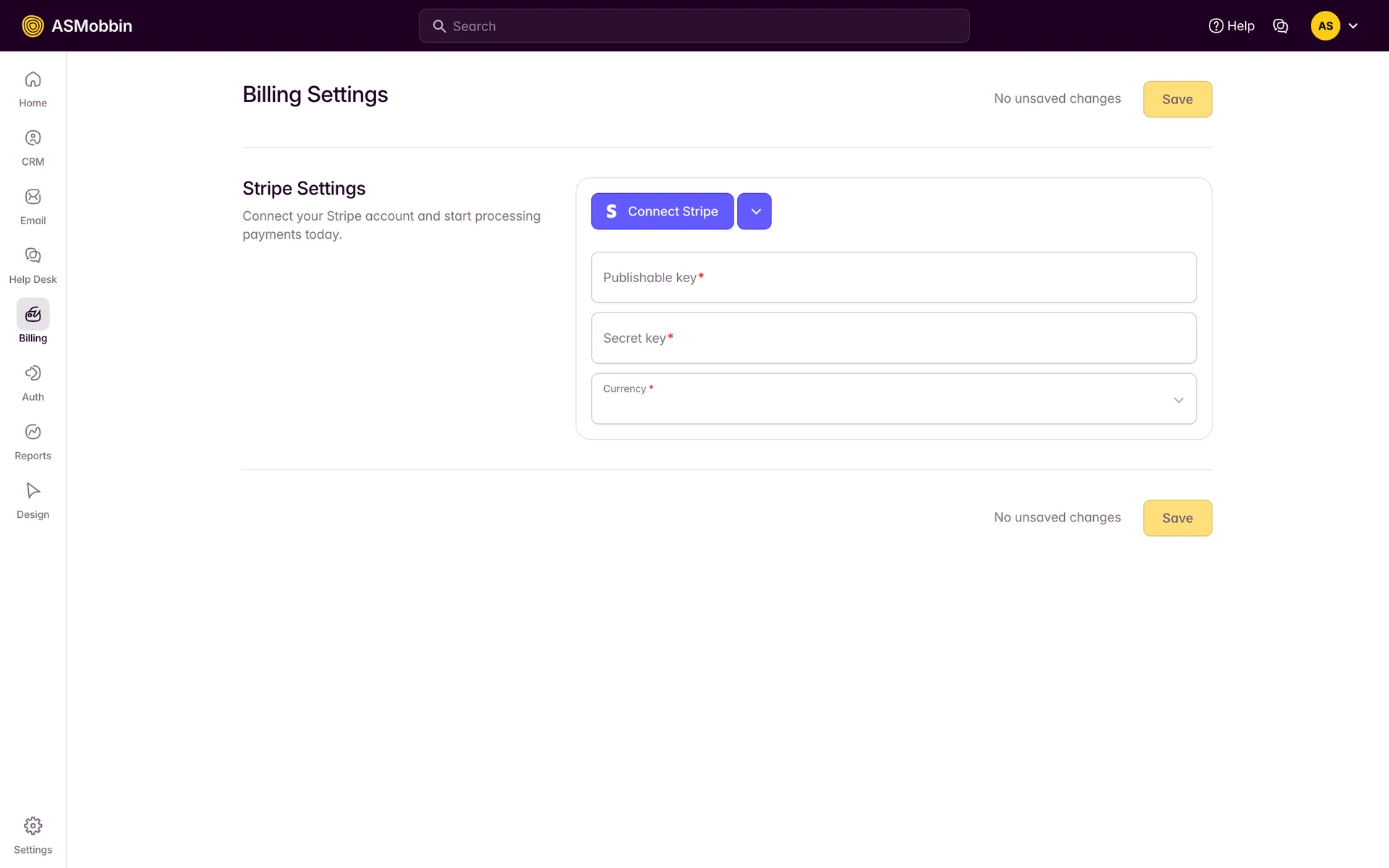Select the Billing sidebar icon
Image resolution: width=1389 pixels, height=868 pixels.
coord(33,315)
